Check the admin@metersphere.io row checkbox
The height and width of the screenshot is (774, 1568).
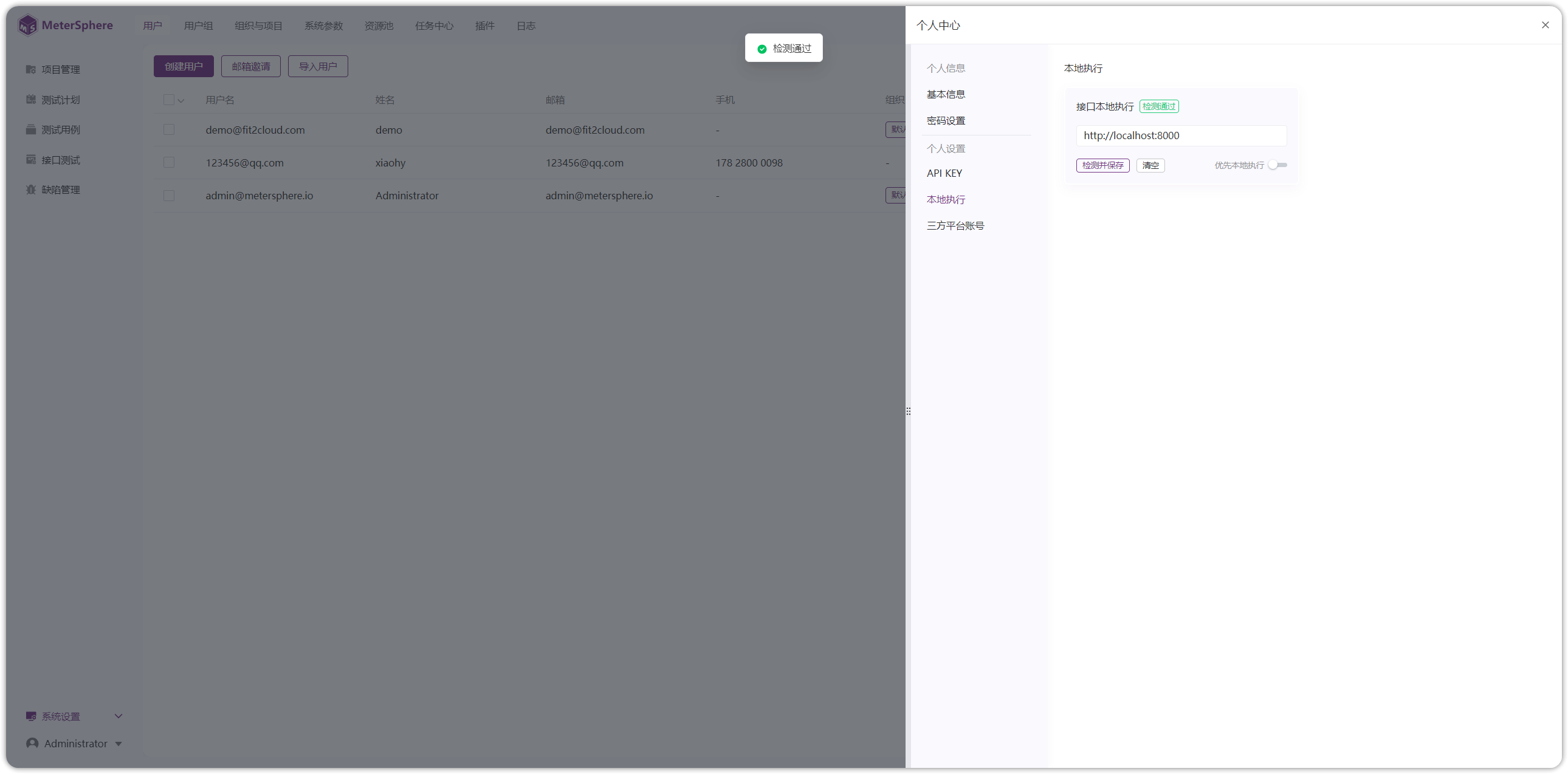click(168, 196)
